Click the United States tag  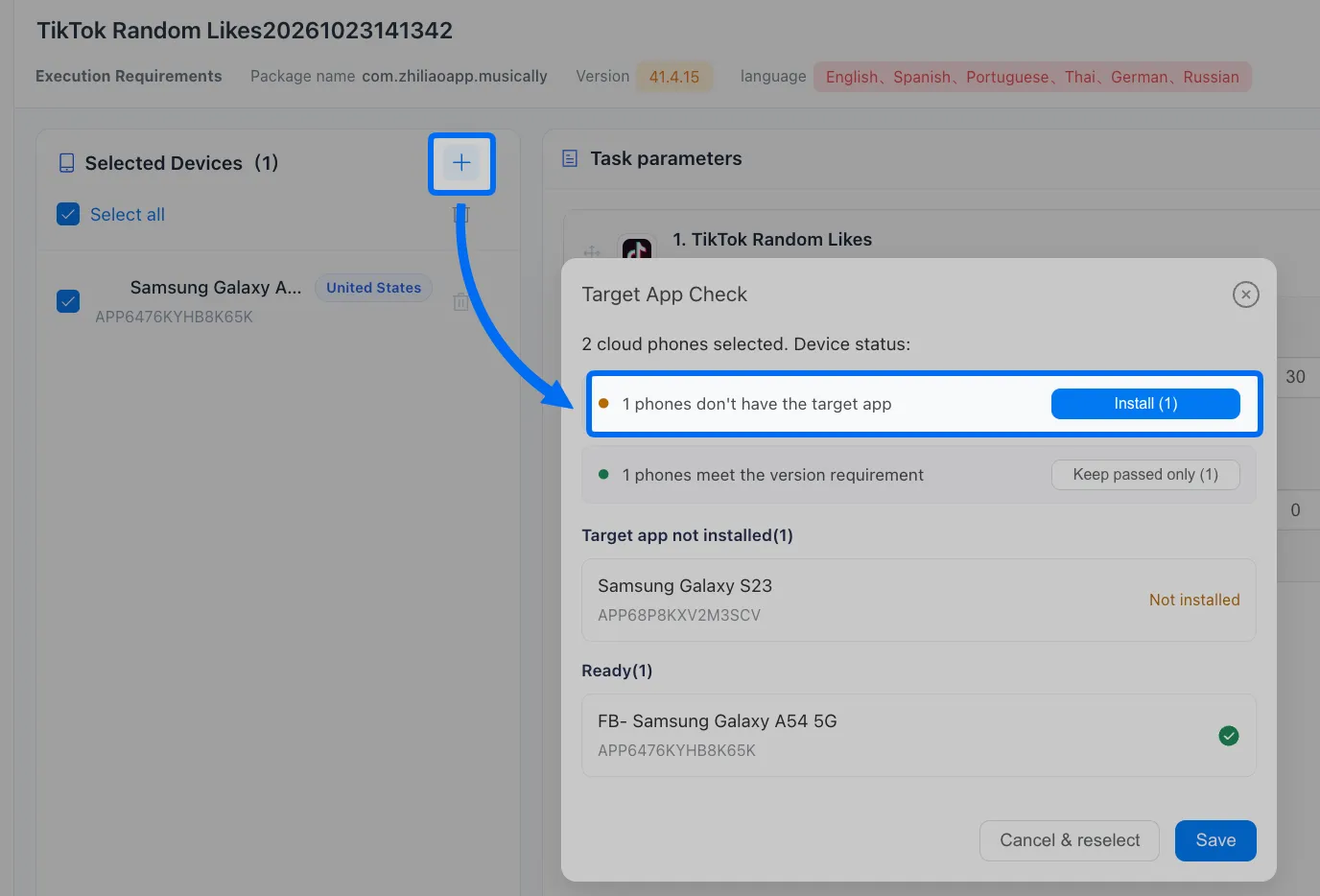click(373, 288)
